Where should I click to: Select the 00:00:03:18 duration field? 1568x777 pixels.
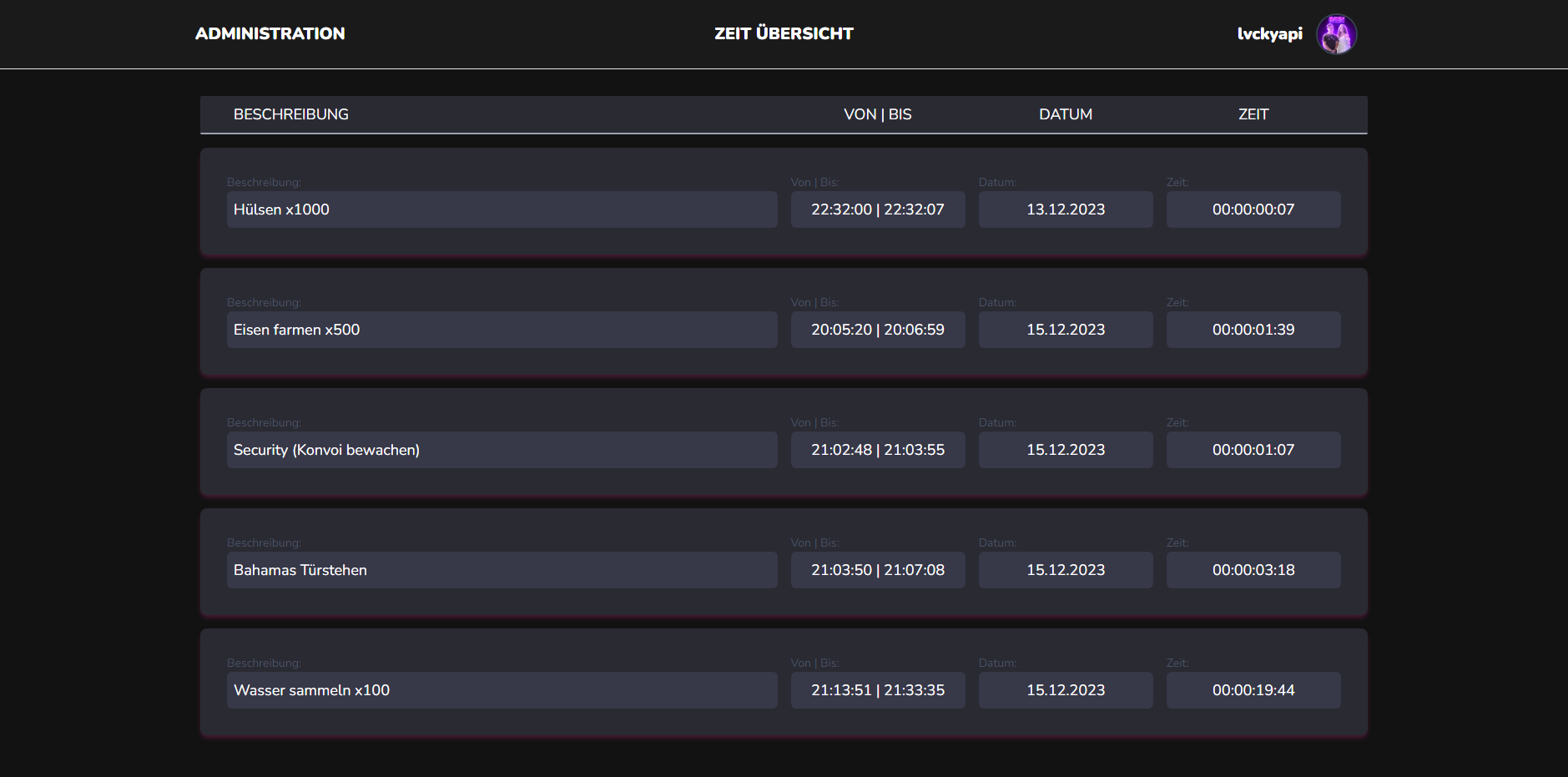(x=1253, y=570)
